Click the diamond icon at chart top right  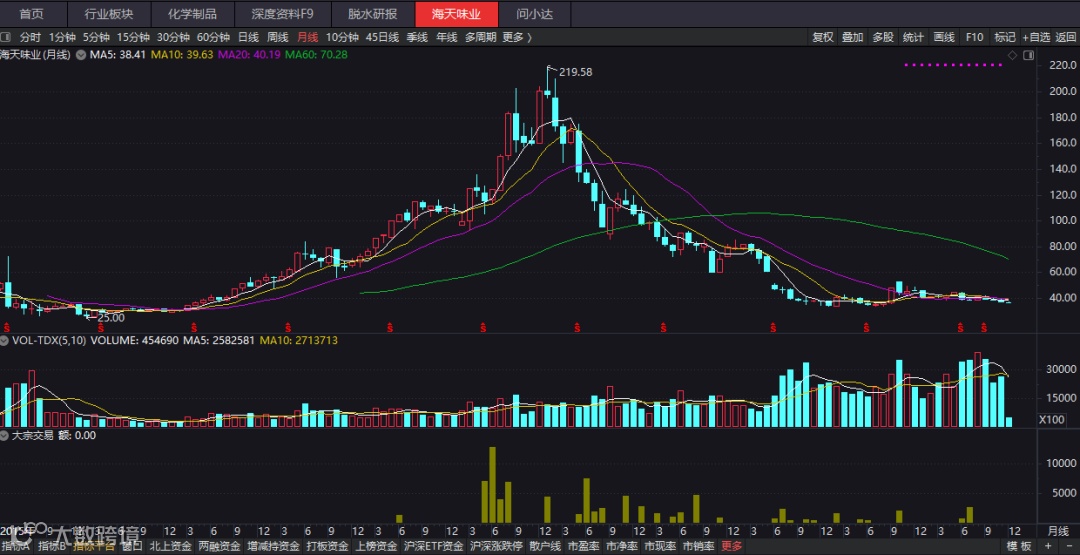pos(1012,55)
